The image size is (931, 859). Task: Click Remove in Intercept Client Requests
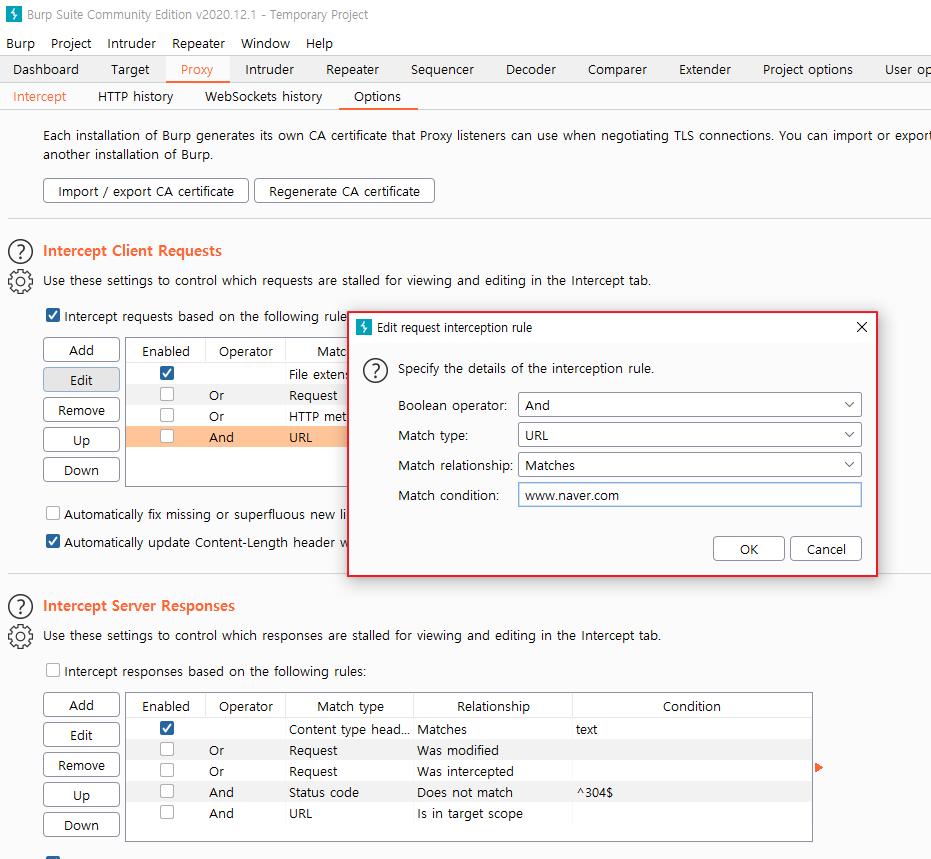[x=81, y=410]
